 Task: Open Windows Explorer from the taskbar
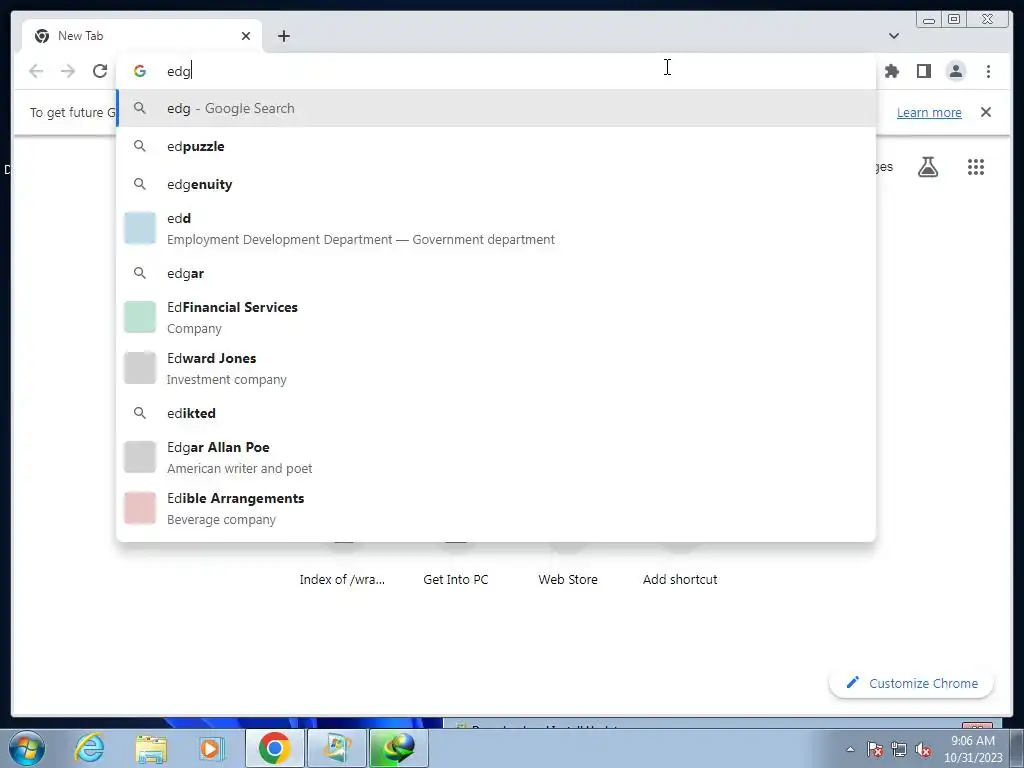point(151,748)
